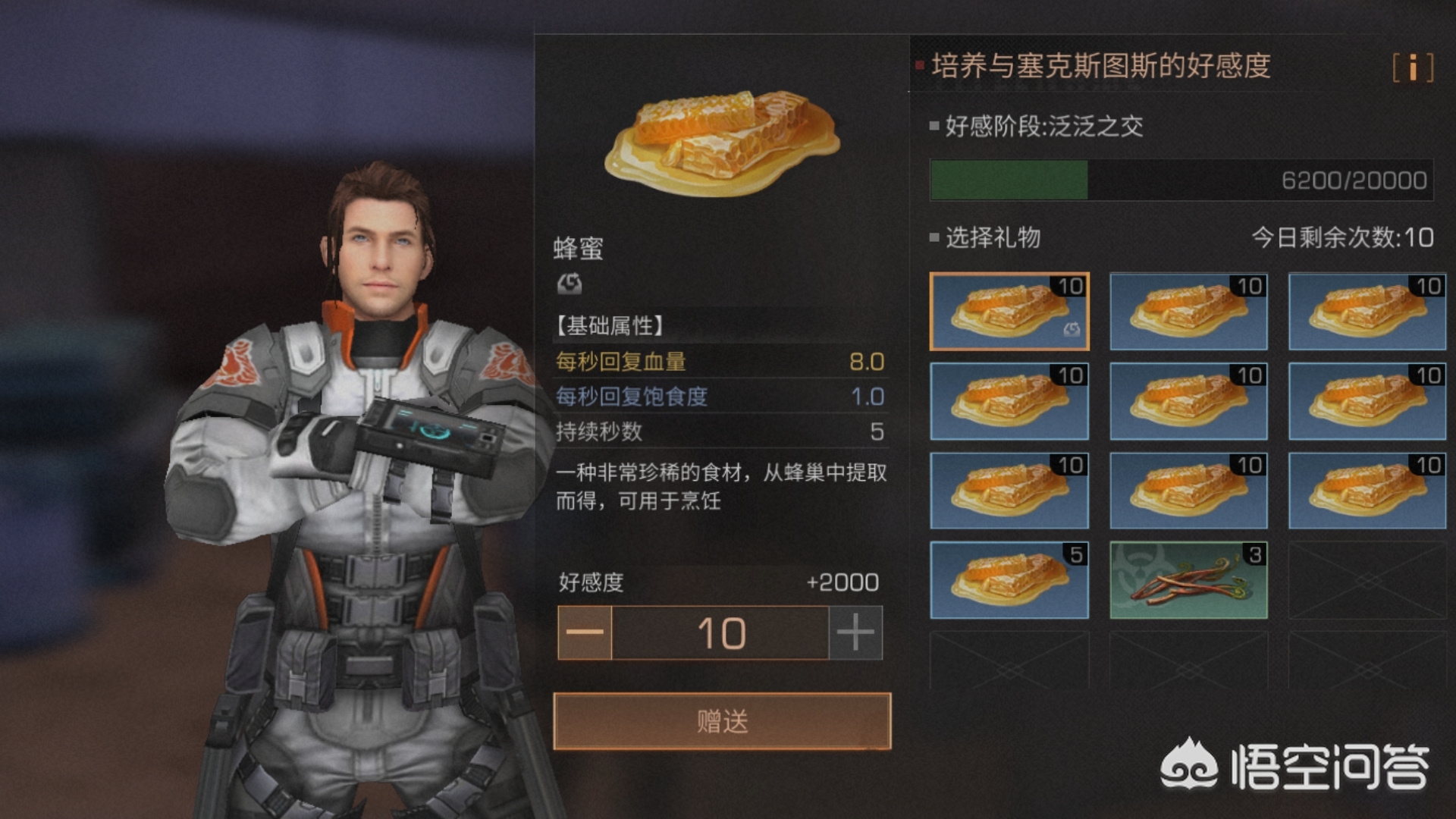Viewport: 1456px width, 819px height.
Task: Select the highlighted first honey gift slot
Action: pos(1009,312)
